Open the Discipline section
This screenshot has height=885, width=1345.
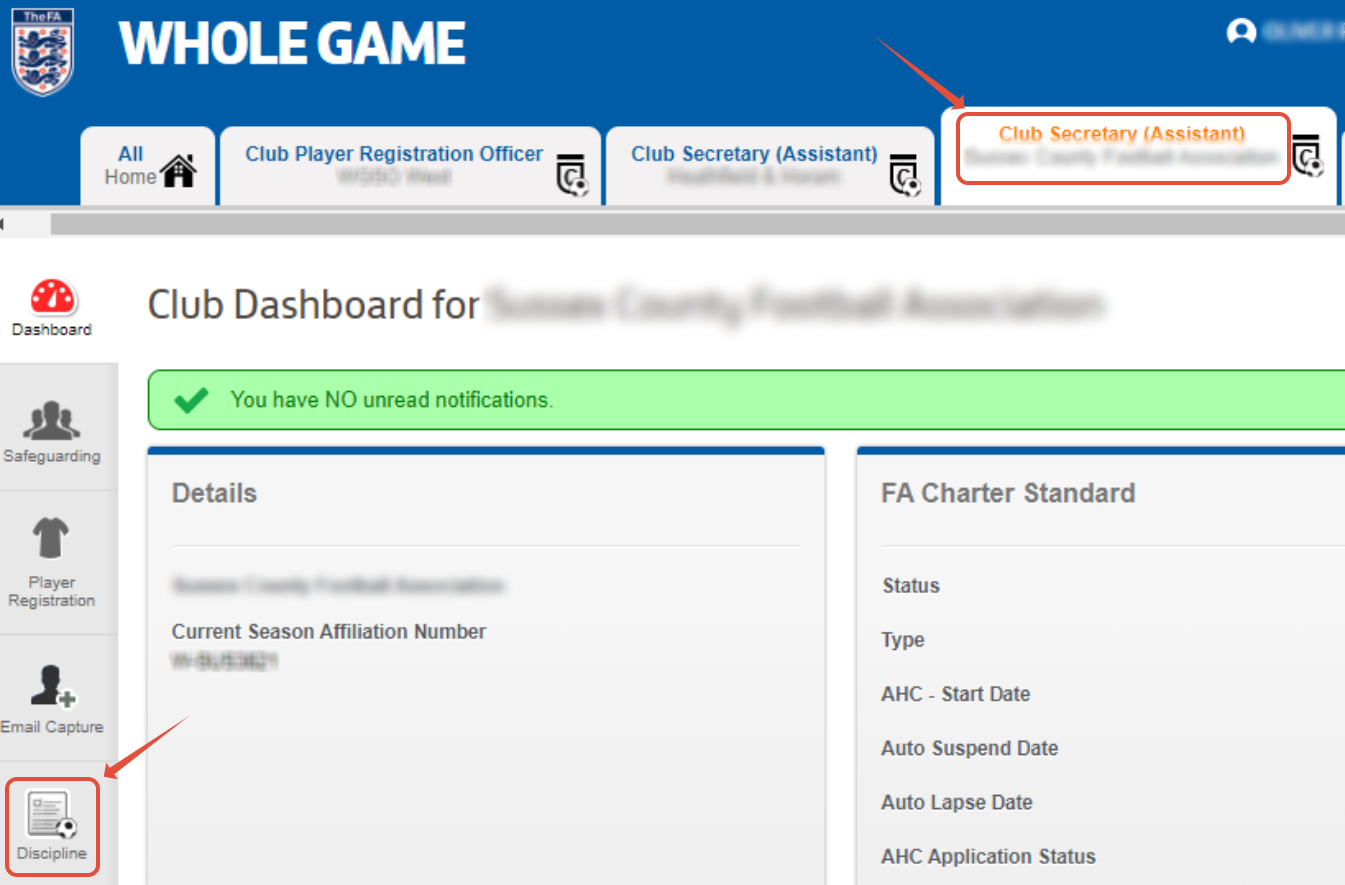(x=52, y=827)
